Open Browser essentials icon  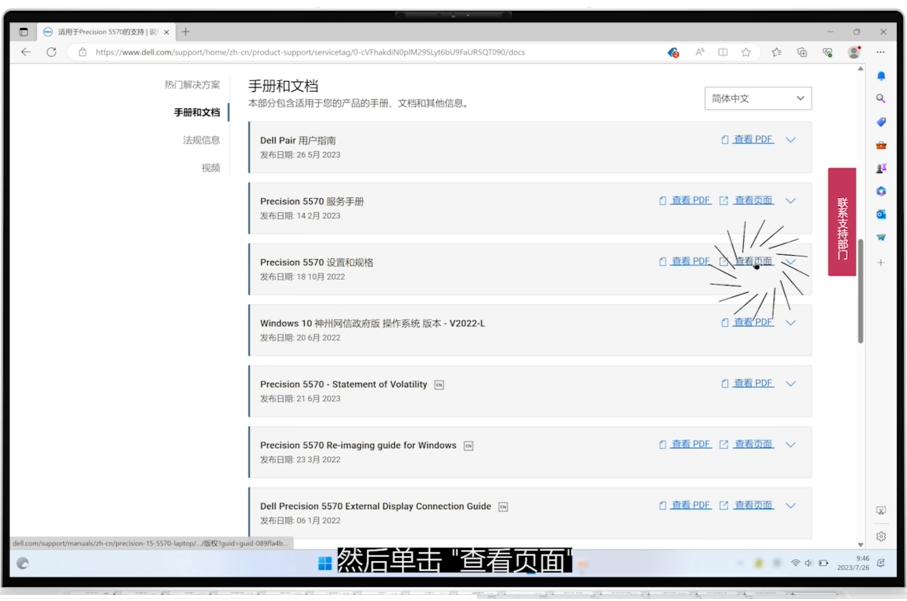click(827, 52)
